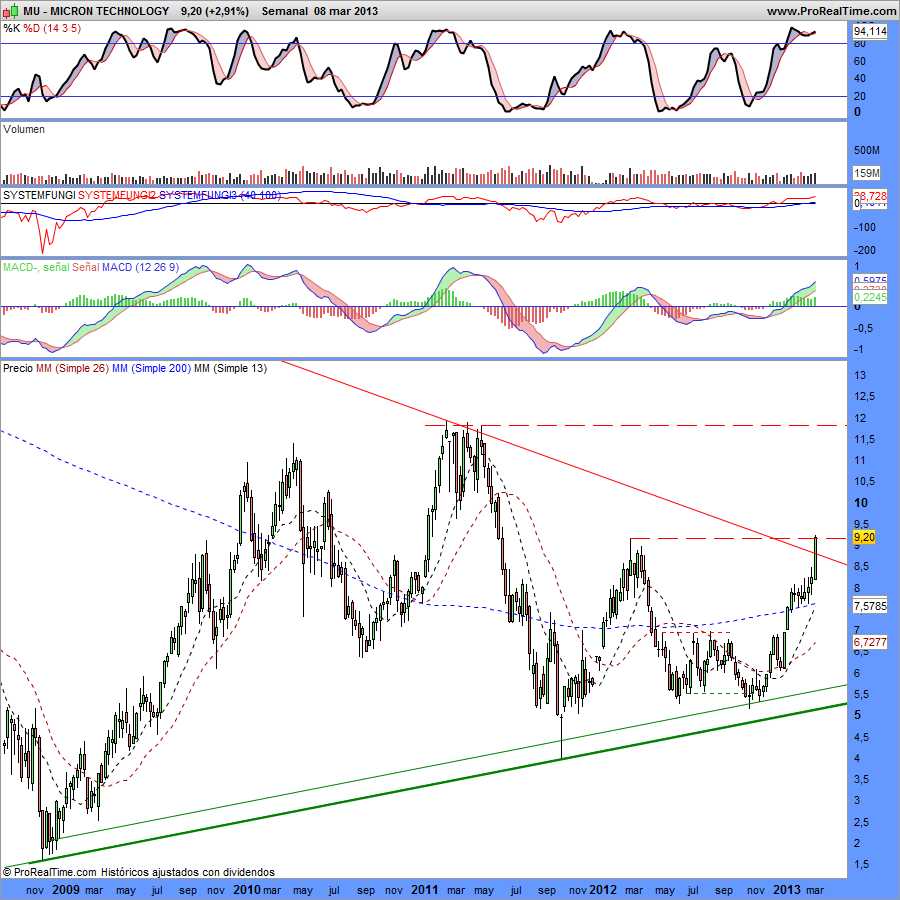Click the green MACD-, señal label
The height and width of the screenshot is (900, 900).
pos(36,267)
